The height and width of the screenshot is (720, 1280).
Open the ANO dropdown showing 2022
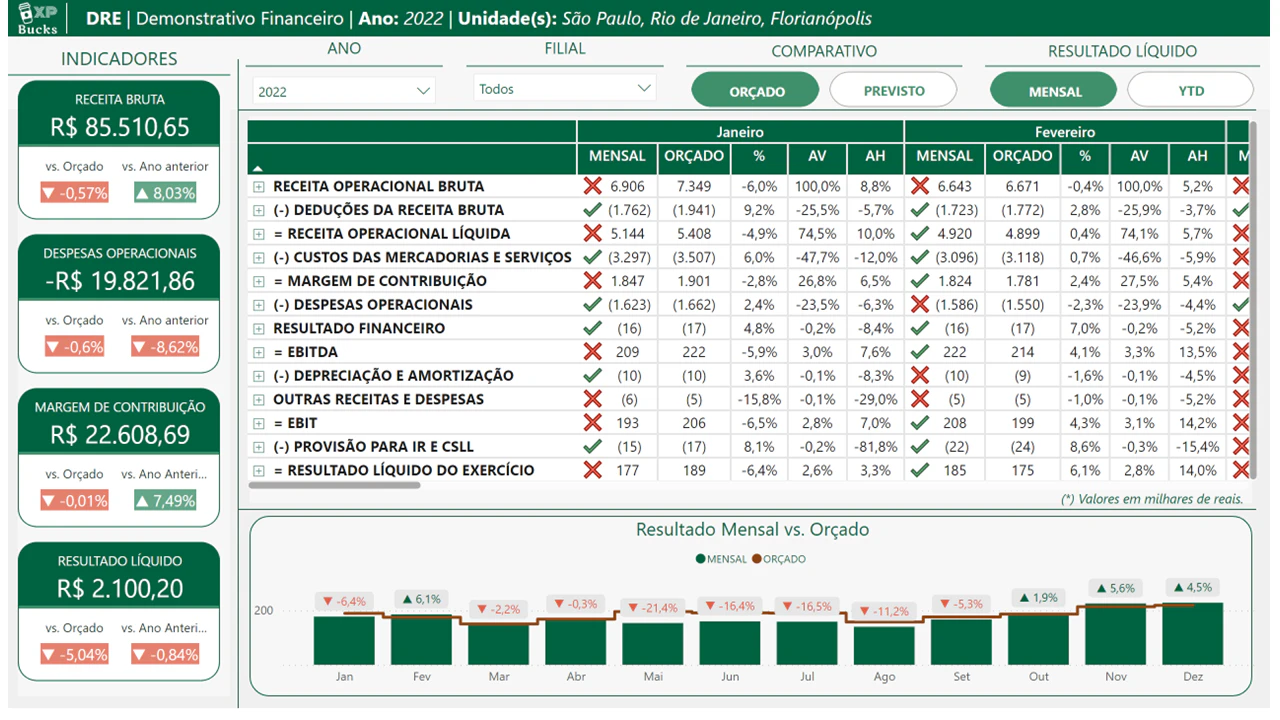pos(344,91)
